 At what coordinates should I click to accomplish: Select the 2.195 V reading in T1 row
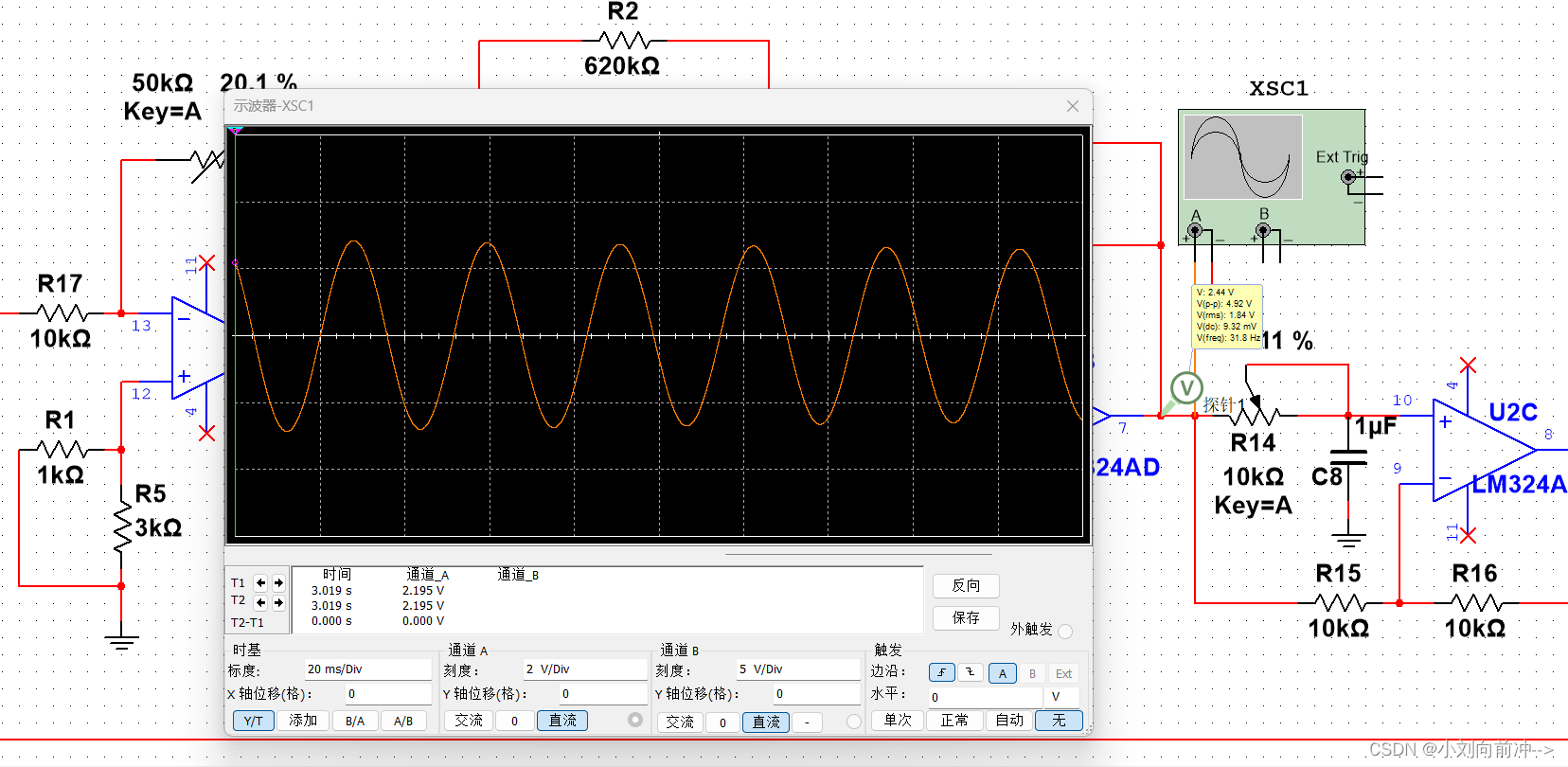(x=423, y=591)
